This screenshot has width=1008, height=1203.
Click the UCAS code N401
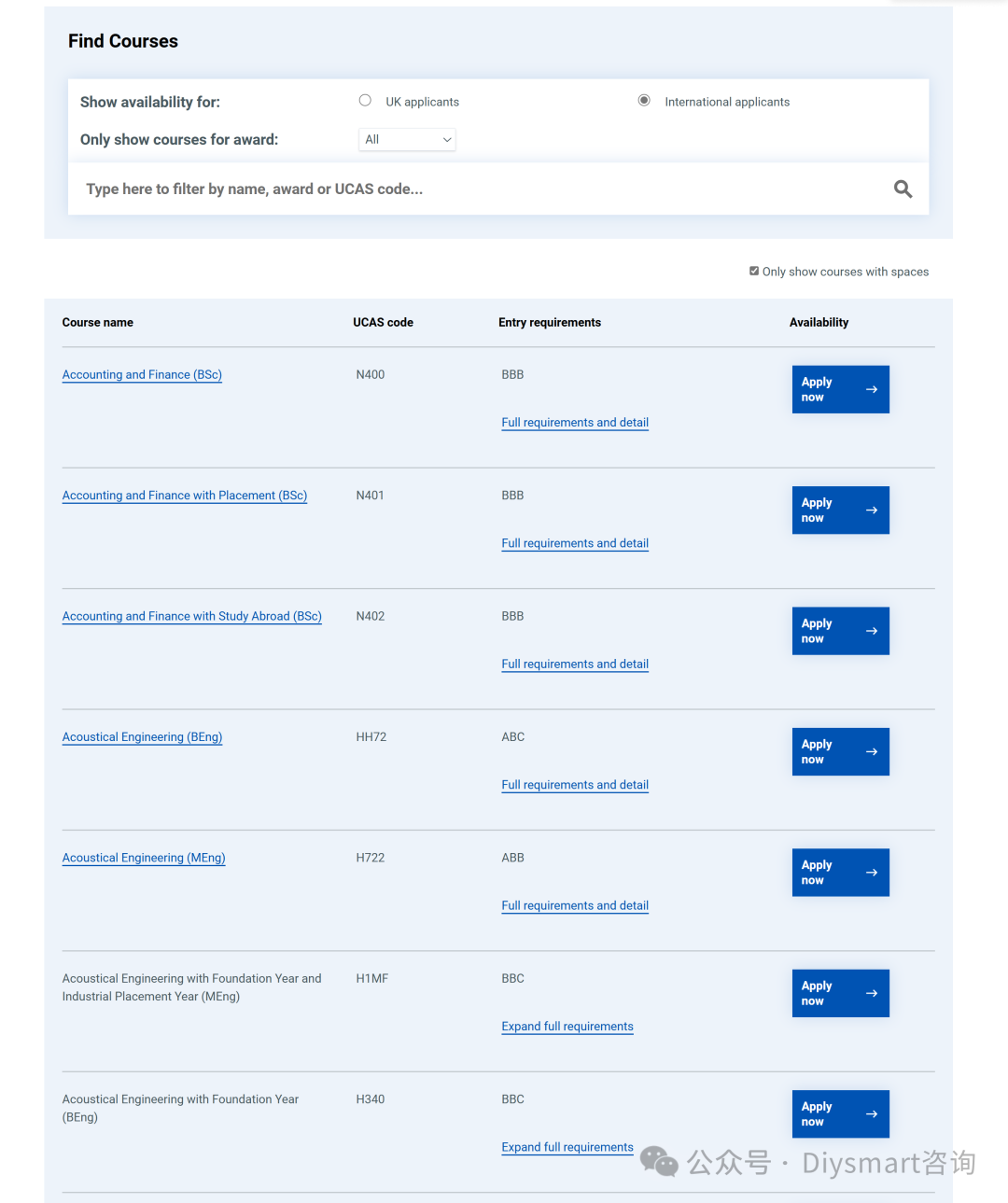point(371,496)
